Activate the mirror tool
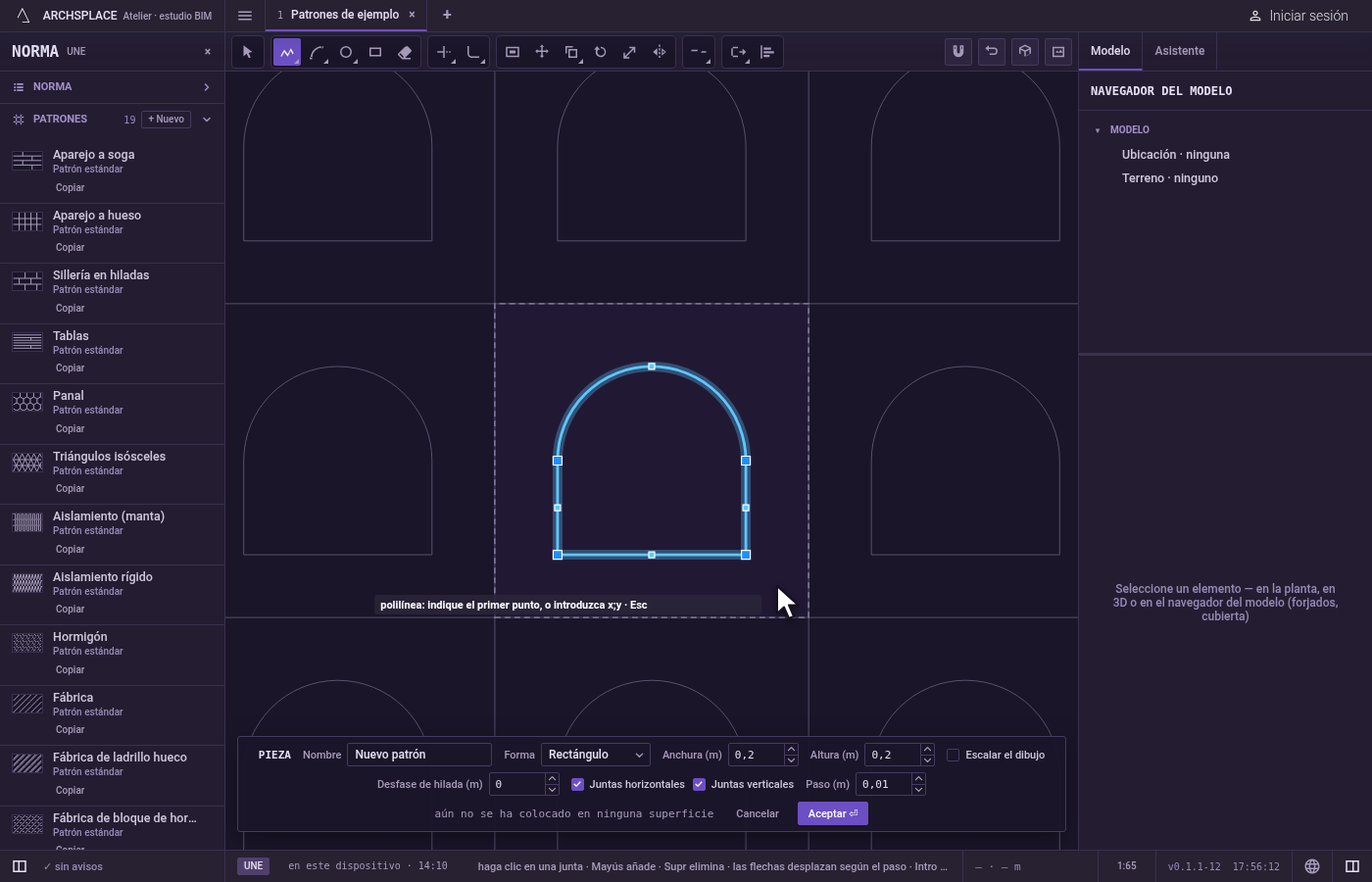The image size is (1372, 882). 660,52
